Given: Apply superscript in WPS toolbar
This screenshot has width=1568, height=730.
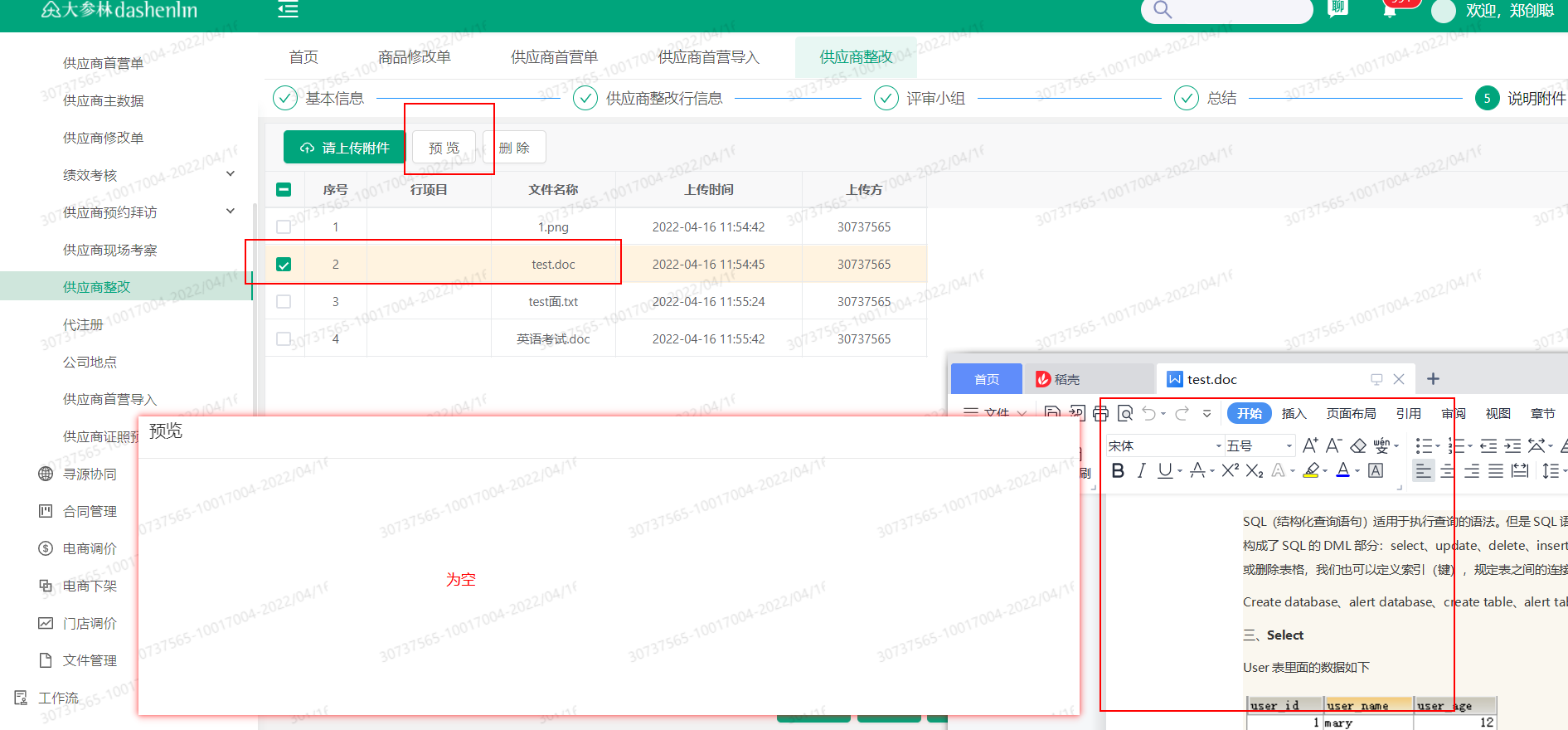Looking at the screenshot, I should [x=1231, y=470].
